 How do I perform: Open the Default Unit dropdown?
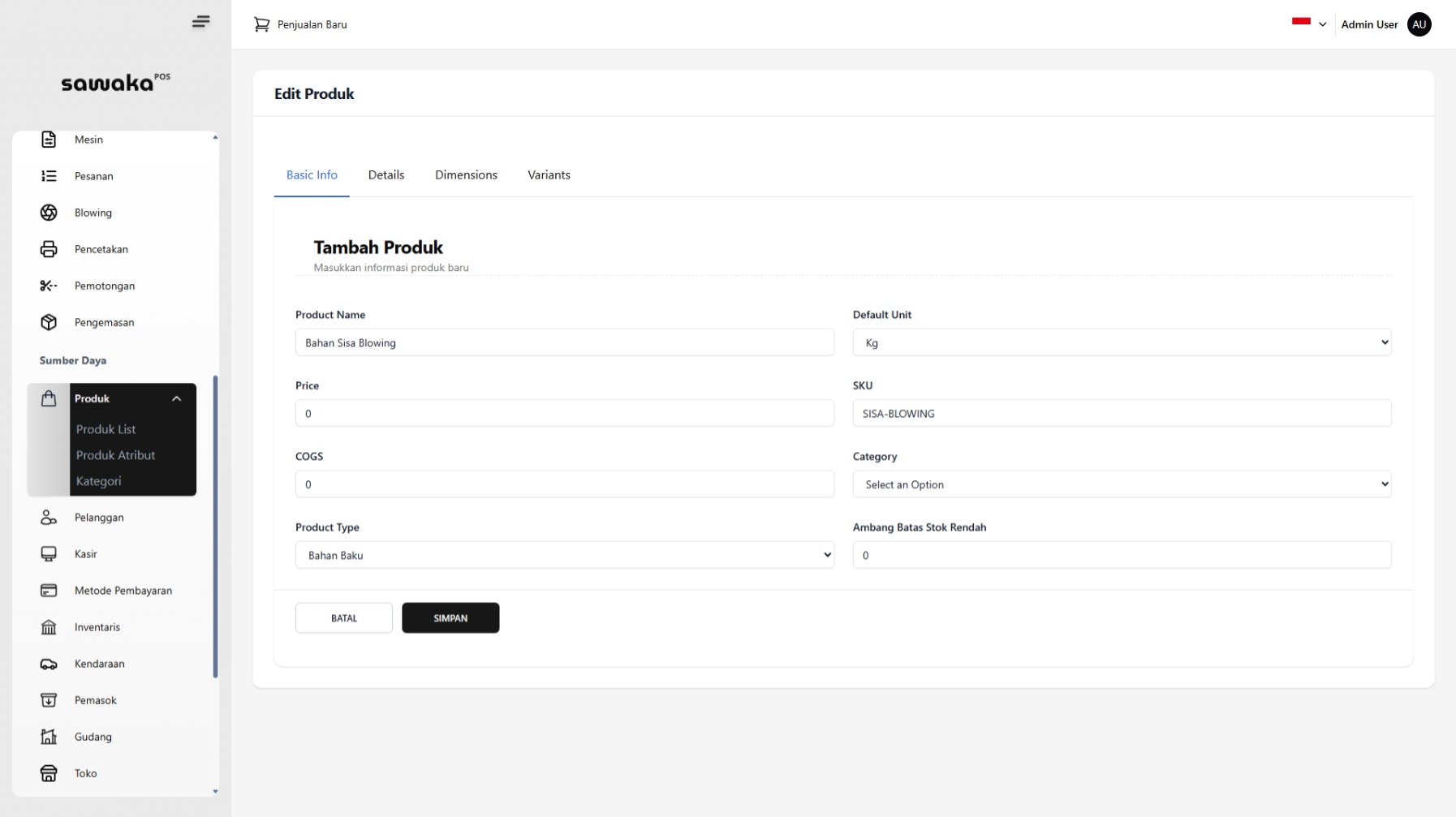click(1121, 342)
